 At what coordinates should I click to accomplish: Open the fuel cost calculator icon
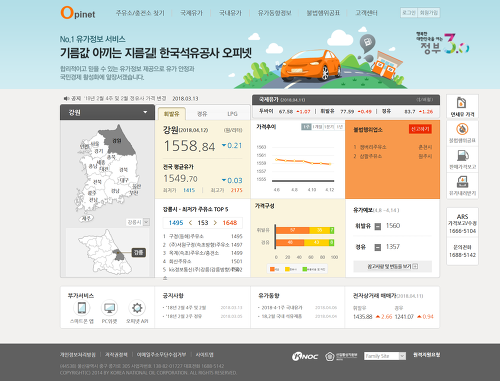tap(462, 182)
